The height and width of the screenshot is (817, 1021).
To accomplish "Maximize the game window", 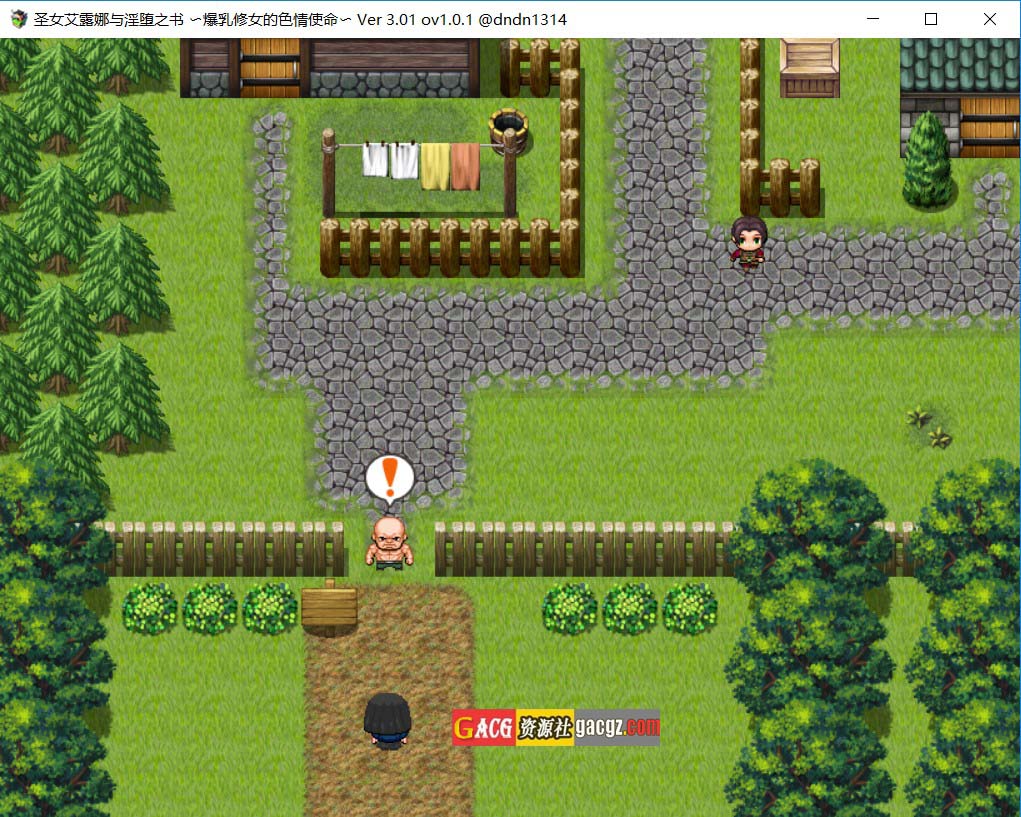I will pos(931,19).
